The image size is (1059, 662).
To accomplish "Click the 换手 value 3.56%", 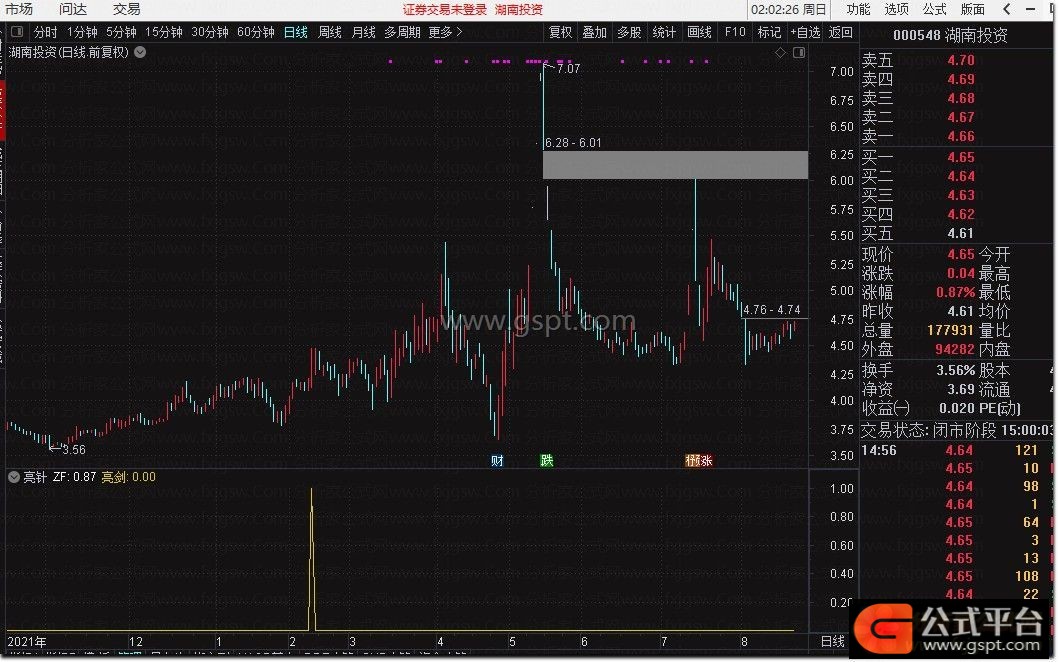I will tap(955, 371).
